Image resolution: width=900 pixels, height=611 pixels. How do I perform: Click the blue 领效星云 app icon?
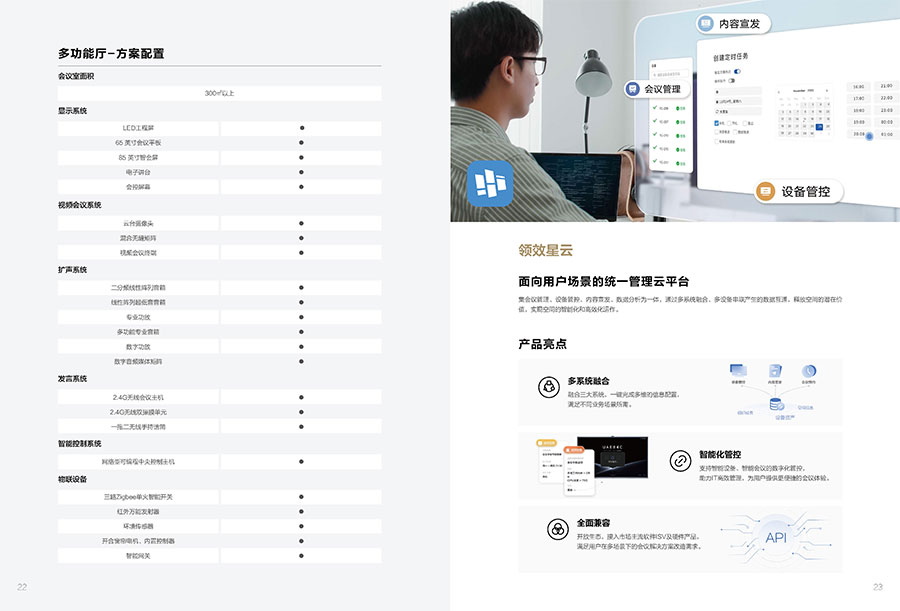pyautogui.click(x=490, y=183)
